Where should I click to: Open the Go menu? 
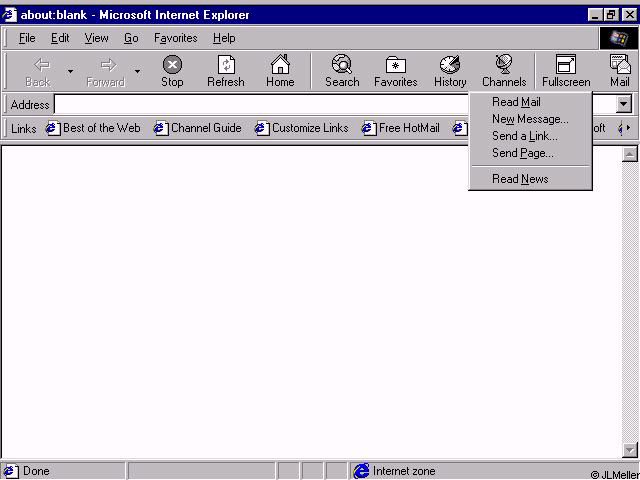pyautogui.click(x=131, y=38)
